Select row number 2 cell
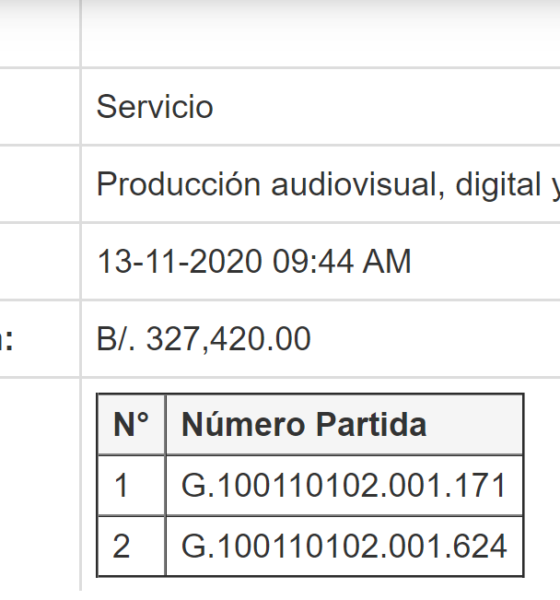This screenshot has width=560, height=600. [131, 546]
